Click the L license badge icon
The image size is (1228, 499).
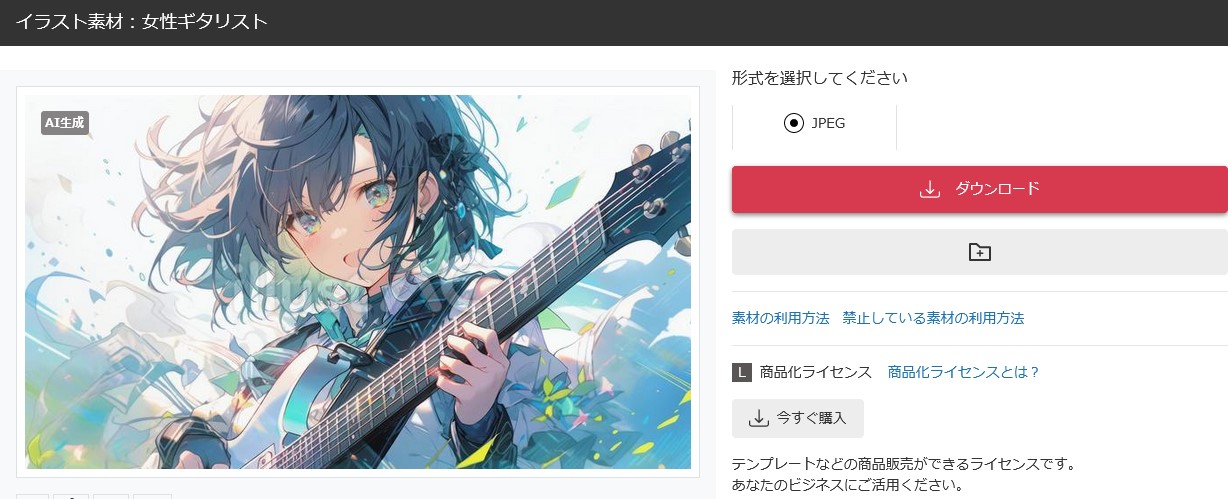click(741, 372)
